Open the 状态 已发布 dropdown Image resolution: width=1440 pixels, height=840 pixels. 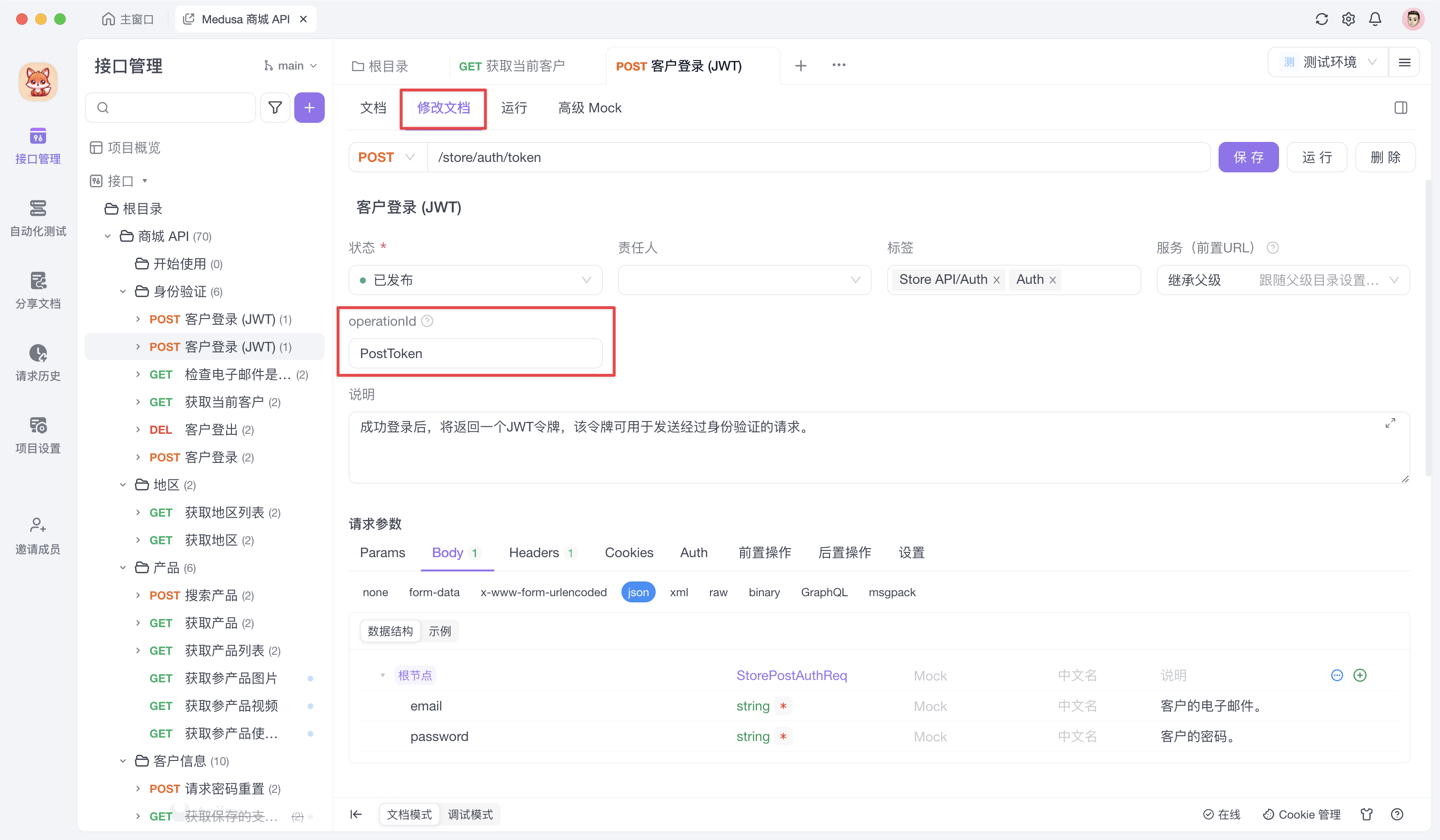475,280
